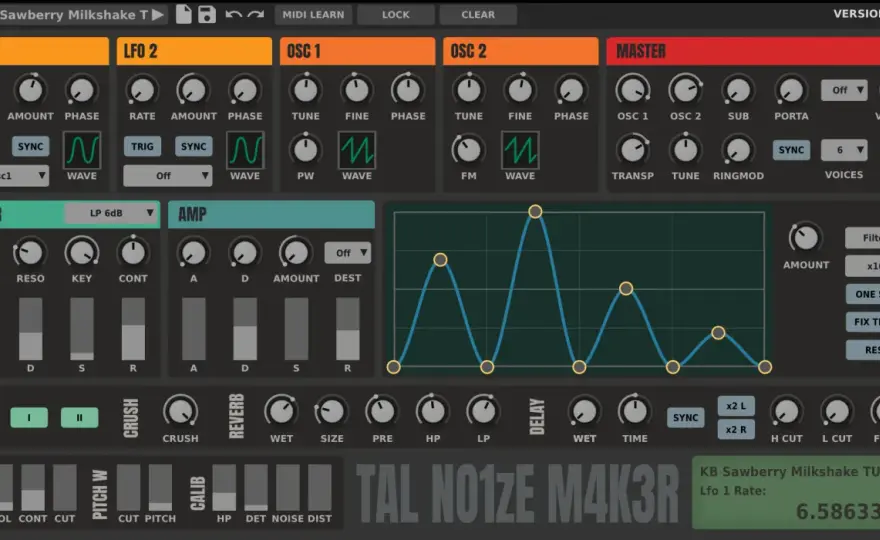Click the OSC 1 Tune knob

pyautogui.click(x=305, y=90)
